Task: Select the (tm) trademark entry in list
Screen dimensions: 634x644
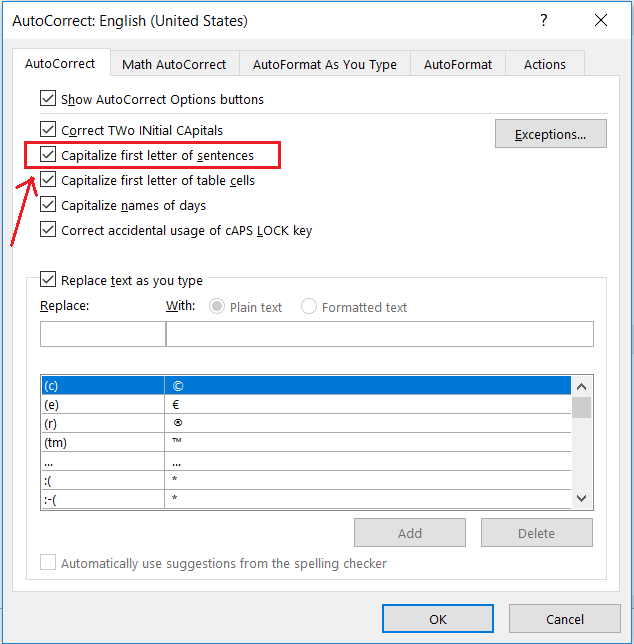Action: (102, 441)
